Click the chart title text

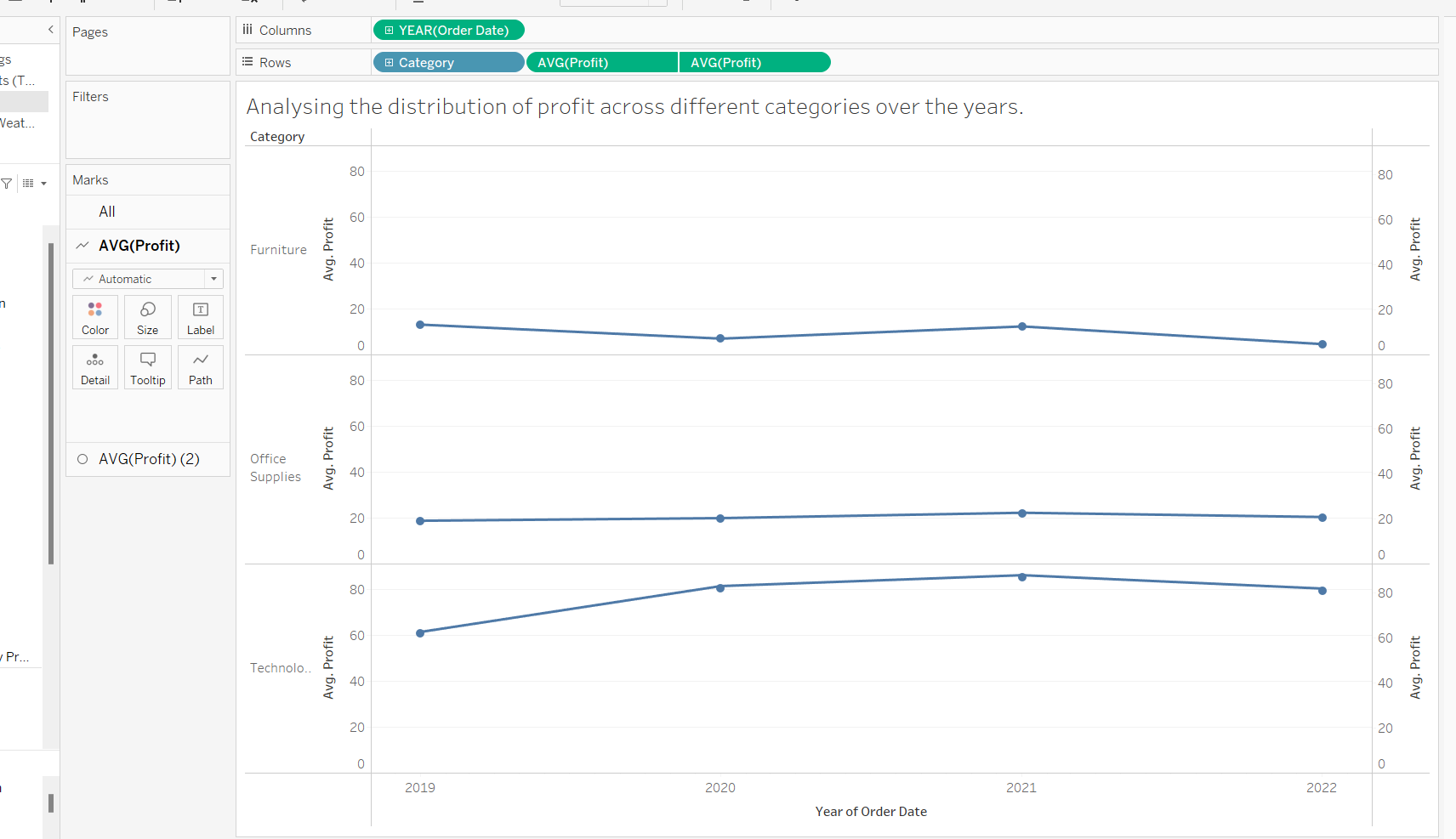point(634,107)
